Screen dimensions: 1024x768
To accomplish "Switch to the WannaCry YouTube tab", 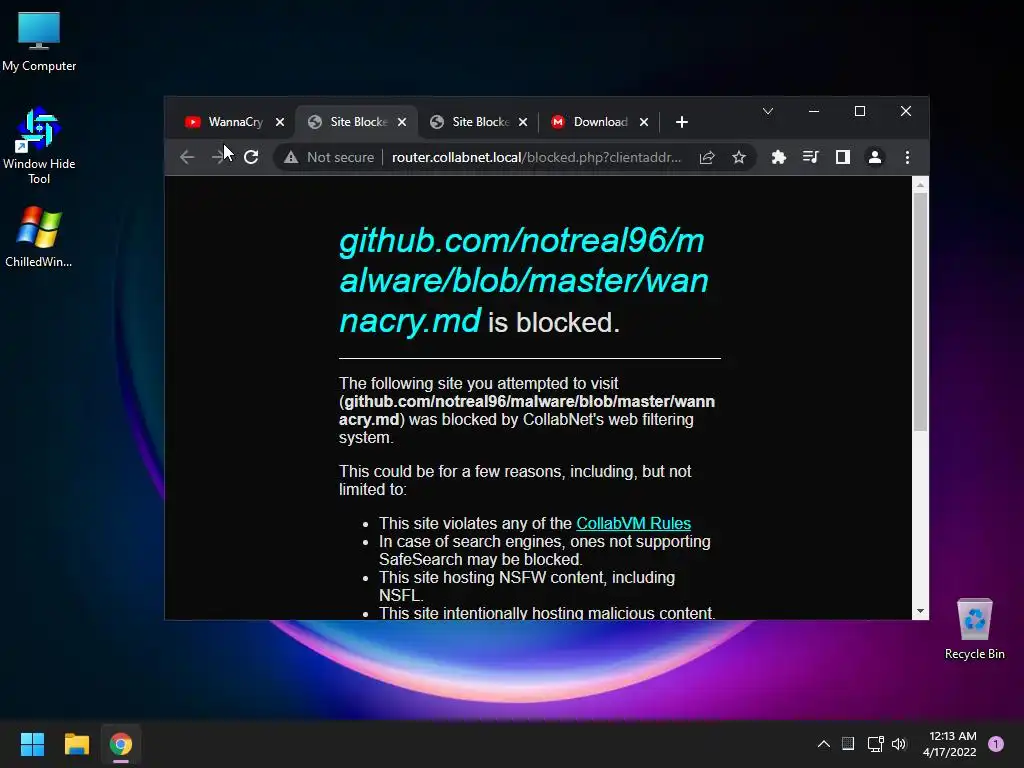I will [x=225, y=122].
